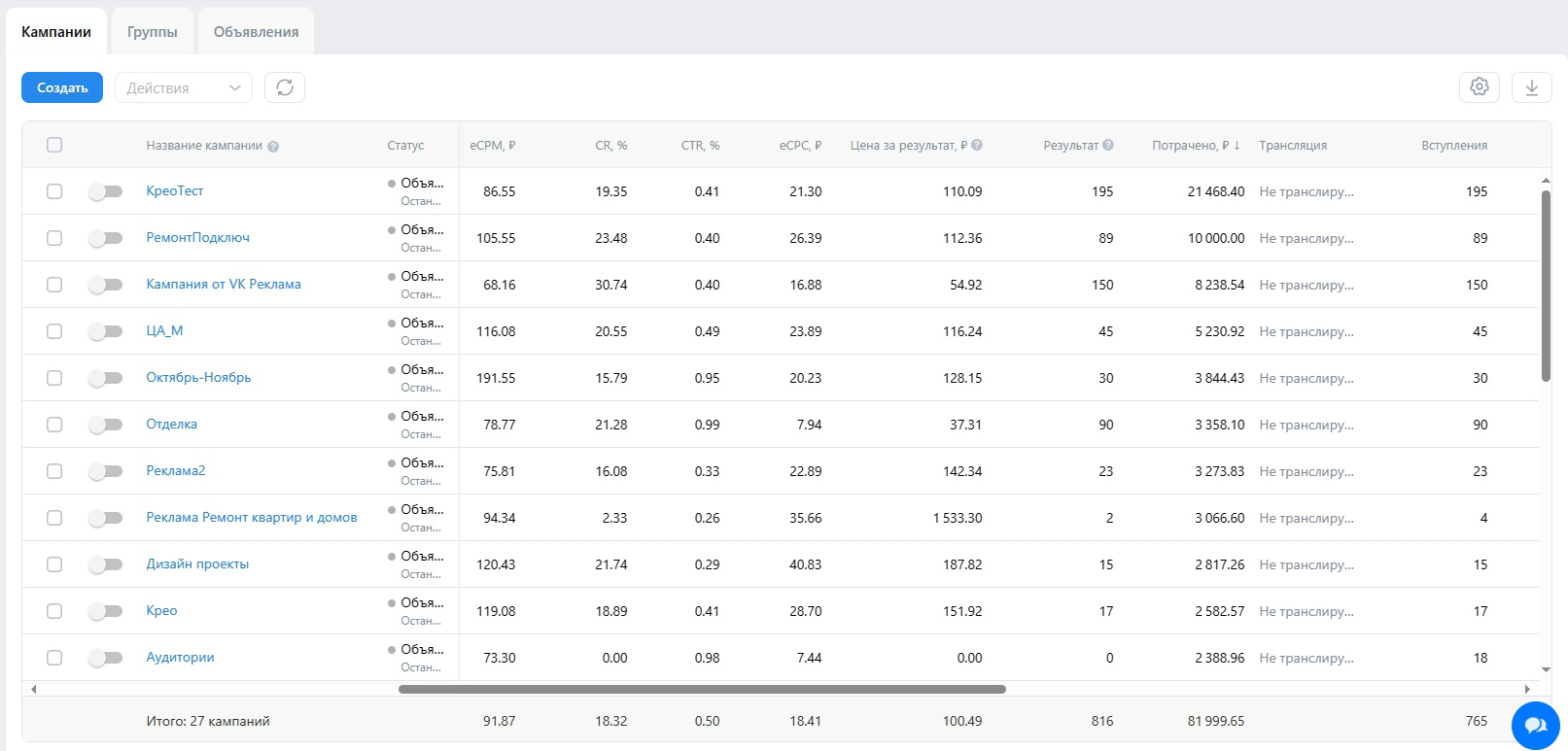The width and height of the screenshot is (1568, 751).
Task: Click the download report icon
Action: 1532,87
